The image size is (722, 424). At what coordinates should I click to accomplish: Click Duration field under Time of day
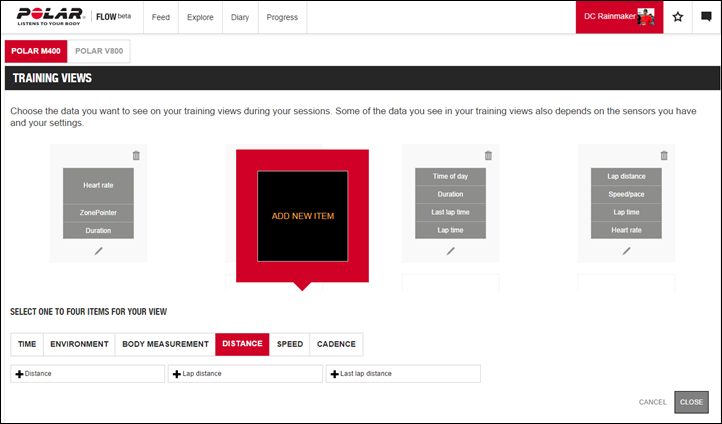pyautogui.click(x=450, y=194)
